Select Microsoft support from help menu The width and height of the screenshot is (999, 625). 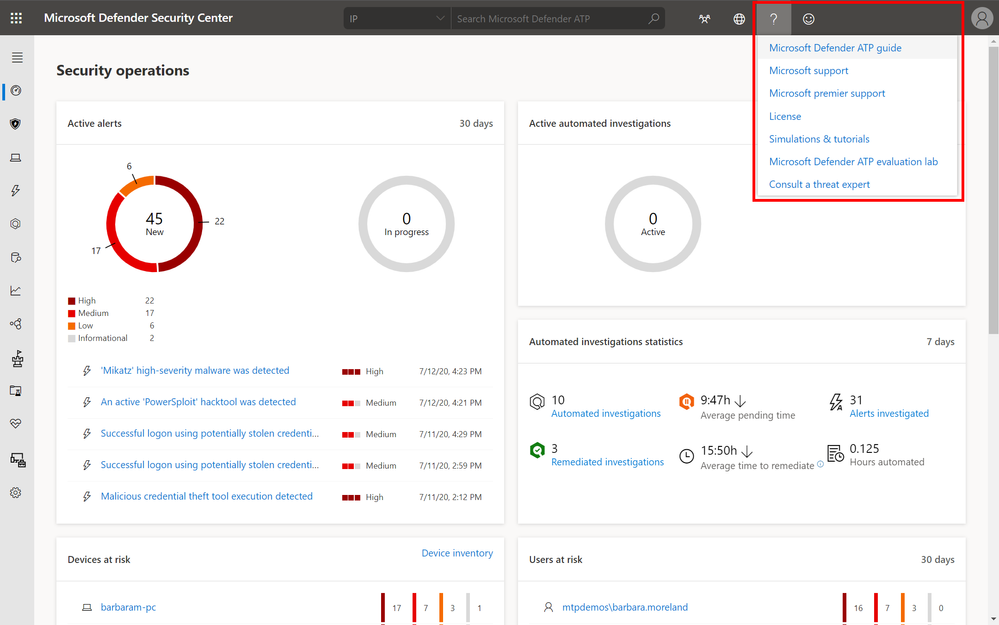point(809,71)
